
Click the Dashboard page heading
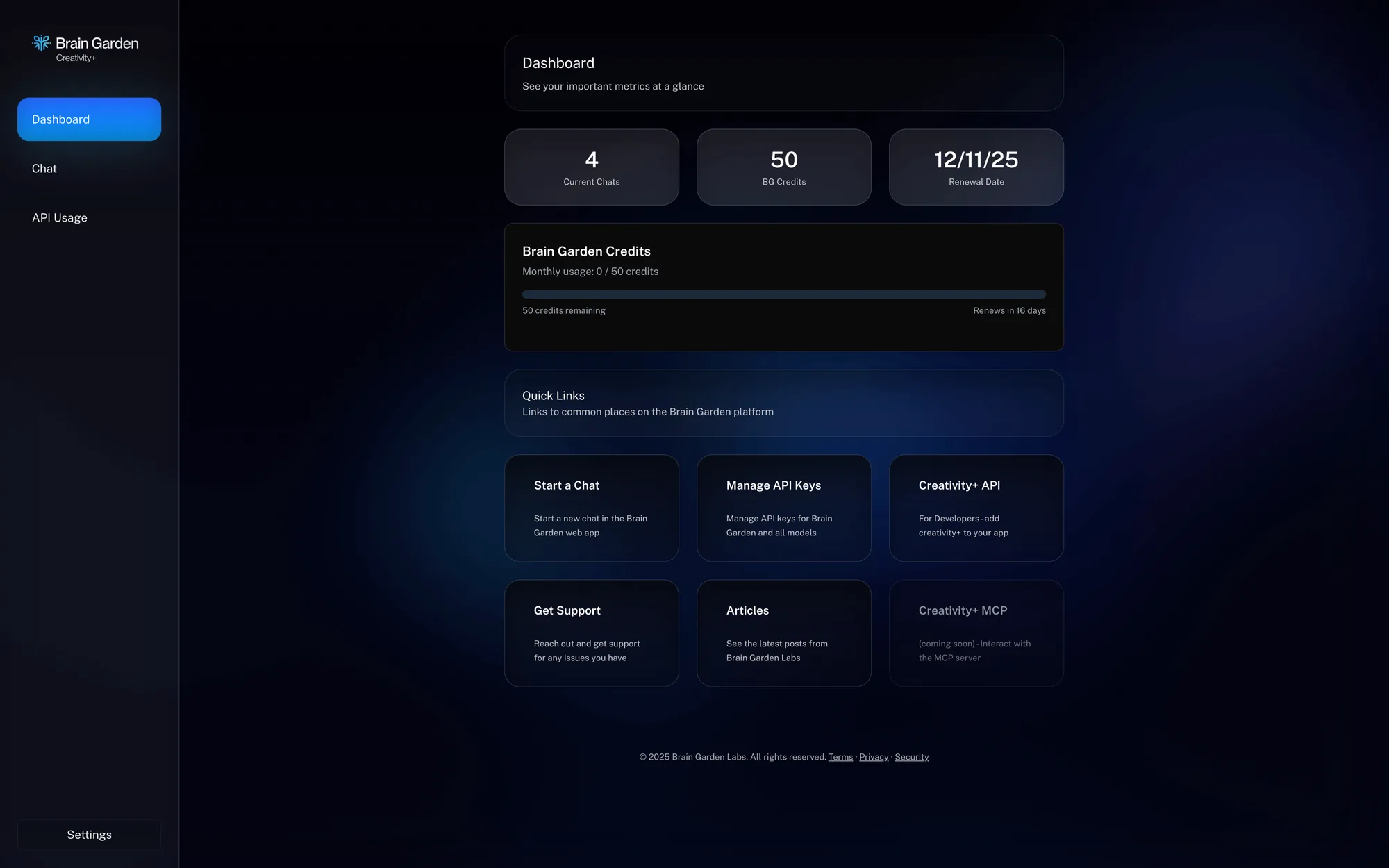click(x=558, y=63)
